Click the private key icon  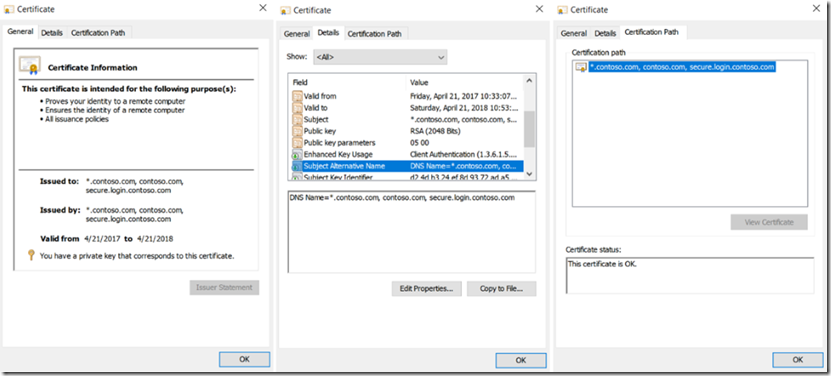(31, 256)
